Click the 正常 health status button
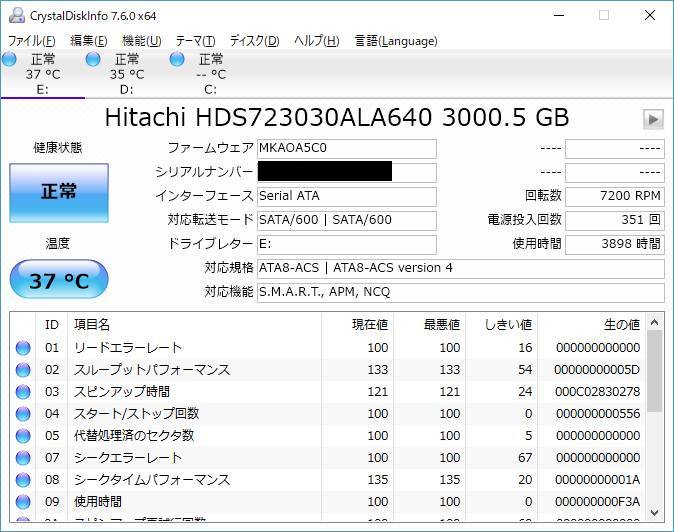Viewport: 674px width, 532px height. (x=59, y=192)
